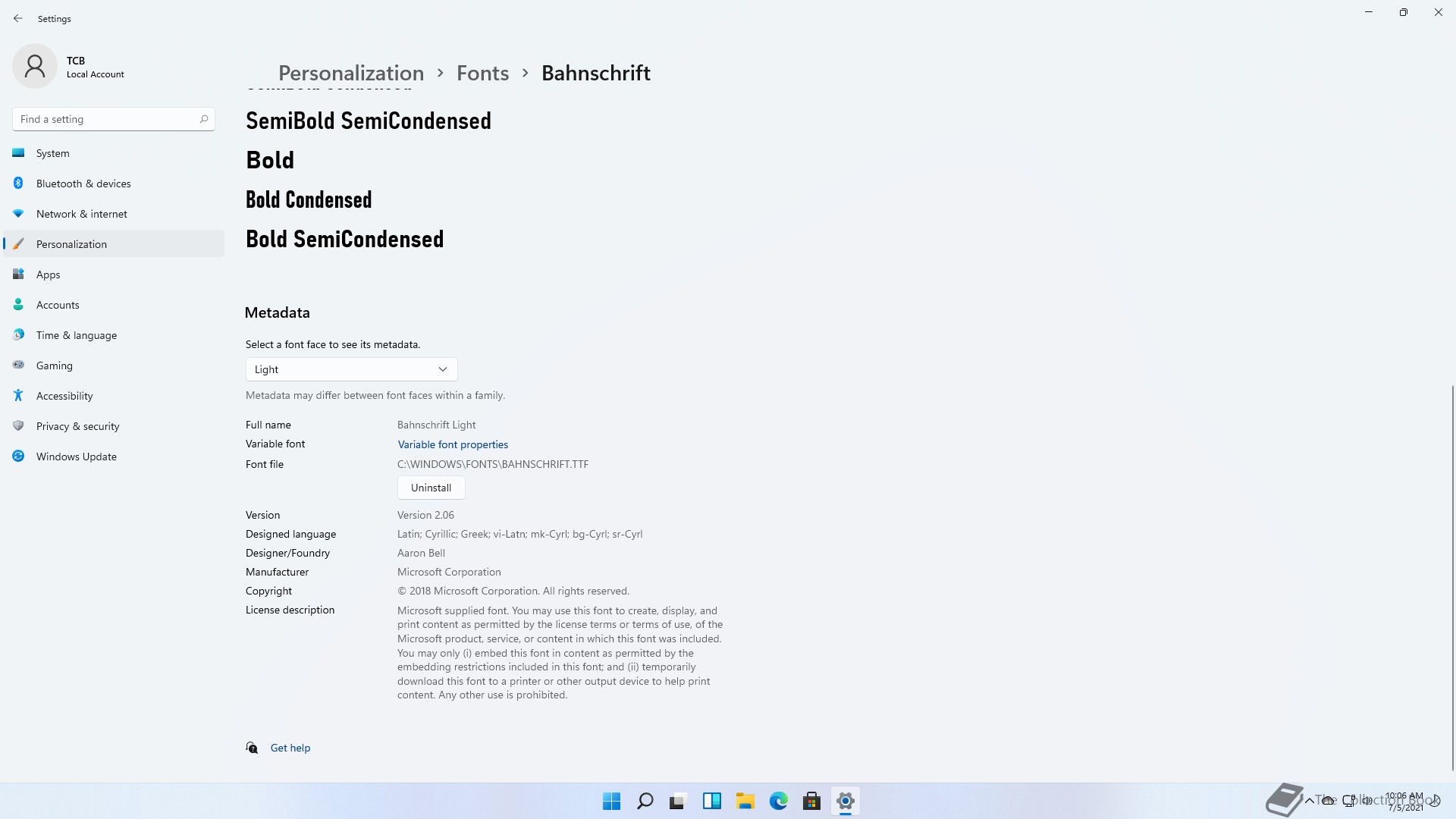The image size is (1456, 819).
Task: Open Task View in the taskbar
Action: pos(678,801)
